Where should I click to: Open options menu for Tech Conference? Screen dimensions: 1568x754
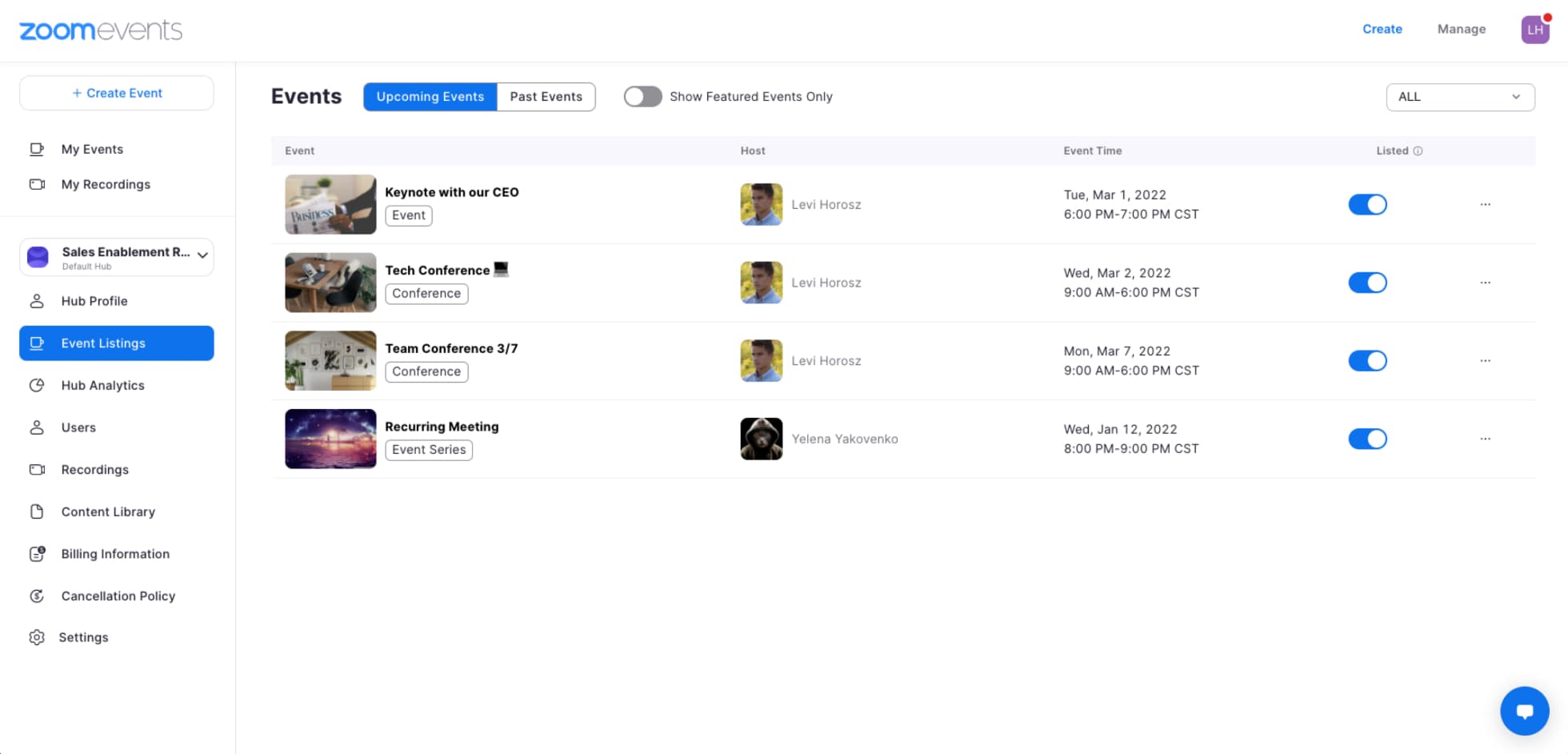pos(1485,282)
